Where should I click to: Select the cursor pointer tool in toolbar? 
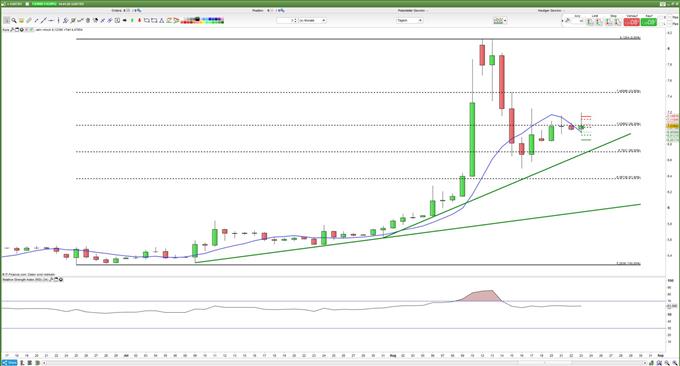point(7,20)
